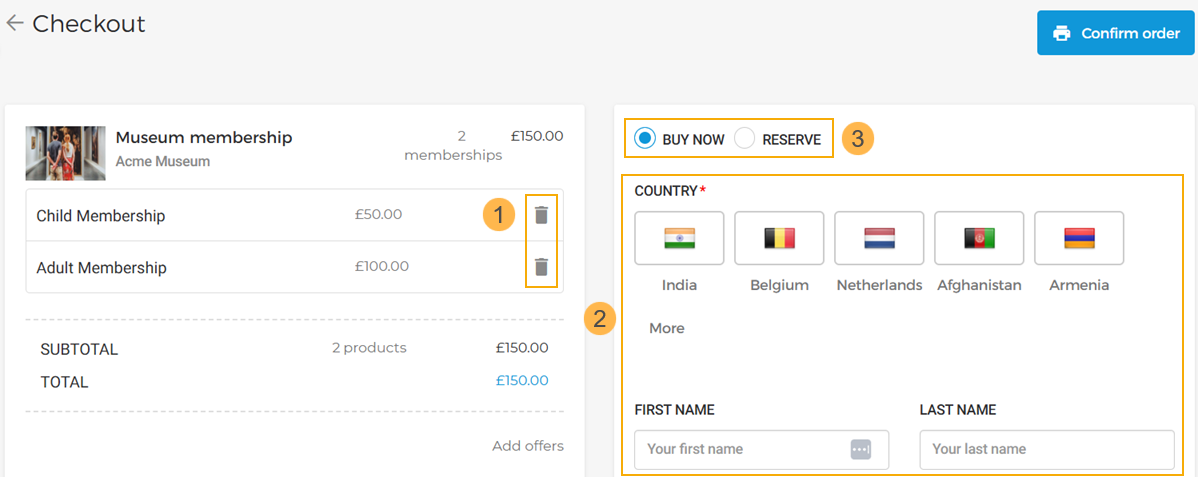
Task: Delete the Child Membership item
Action: [541, 215]
